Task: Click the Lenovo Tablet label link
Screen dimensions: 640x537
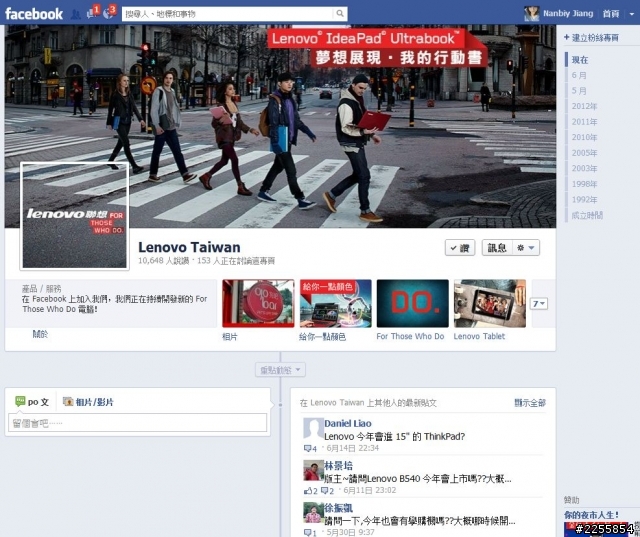Action: (x=479, y=336)
